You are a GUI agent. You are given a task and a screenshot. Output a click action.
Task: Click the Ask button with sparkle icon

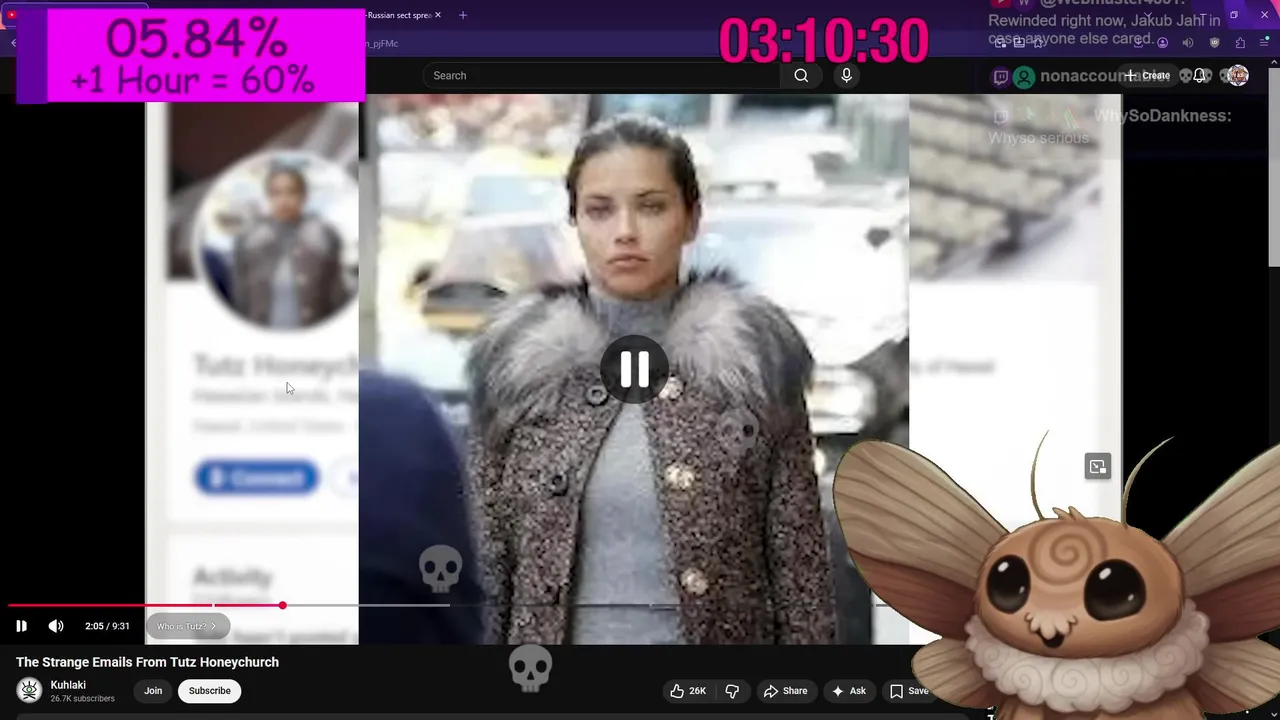click(848, 691)
